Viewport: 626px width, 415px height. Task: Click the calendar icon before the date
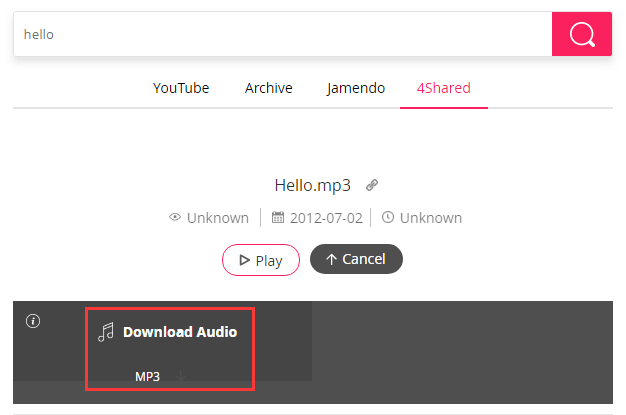278,217
